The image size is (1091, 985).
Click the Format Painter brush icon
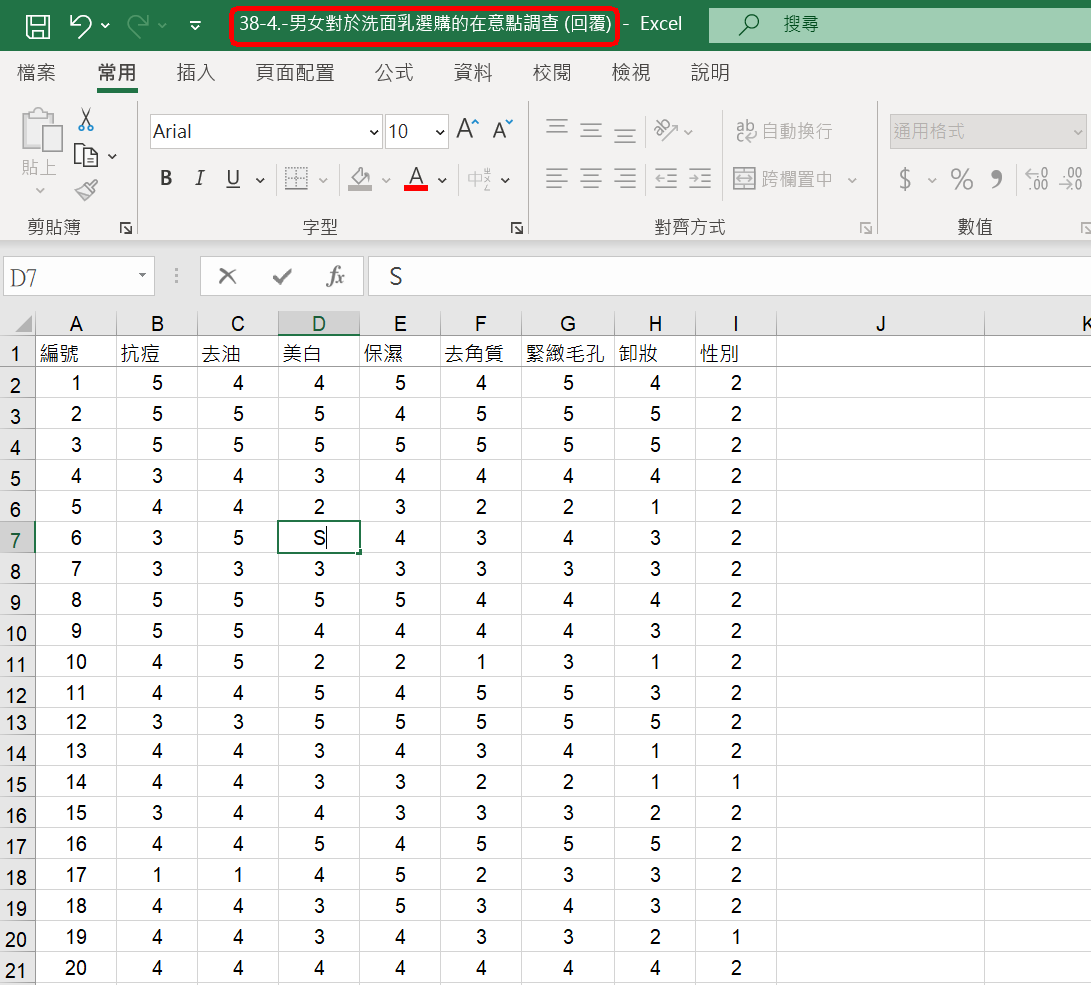click(x=86, y=189)
